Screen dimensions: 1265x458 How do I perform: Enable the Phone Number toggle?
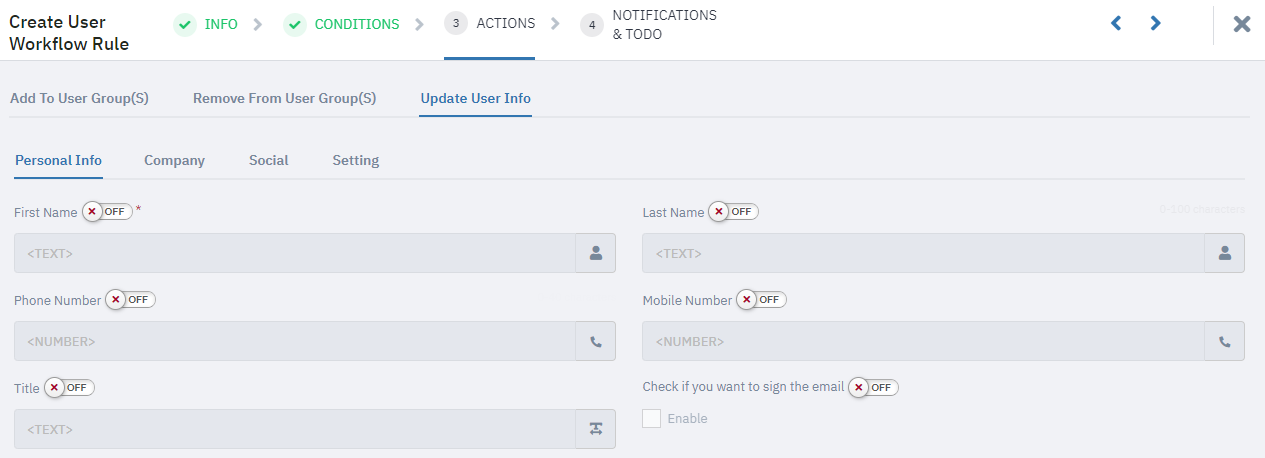[x=131, y=299]
